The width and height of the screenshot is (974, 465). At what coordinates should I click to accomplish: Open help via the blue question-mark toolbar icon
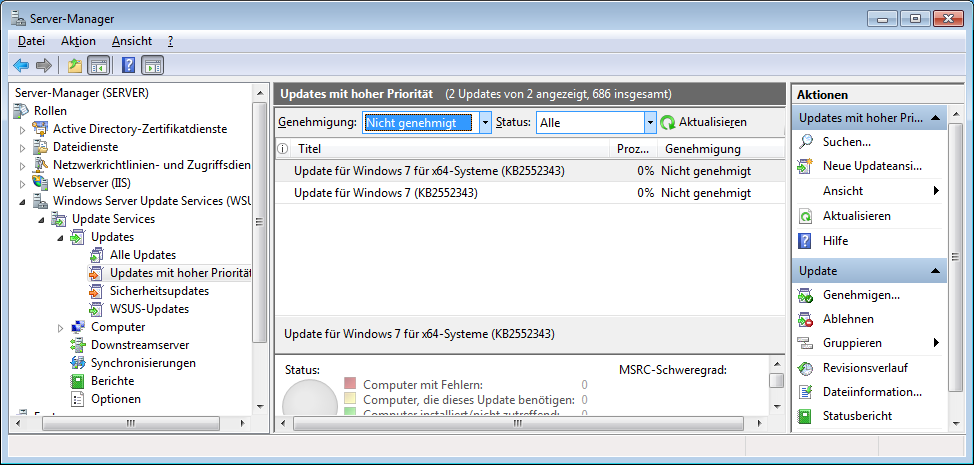click(129, 65)
